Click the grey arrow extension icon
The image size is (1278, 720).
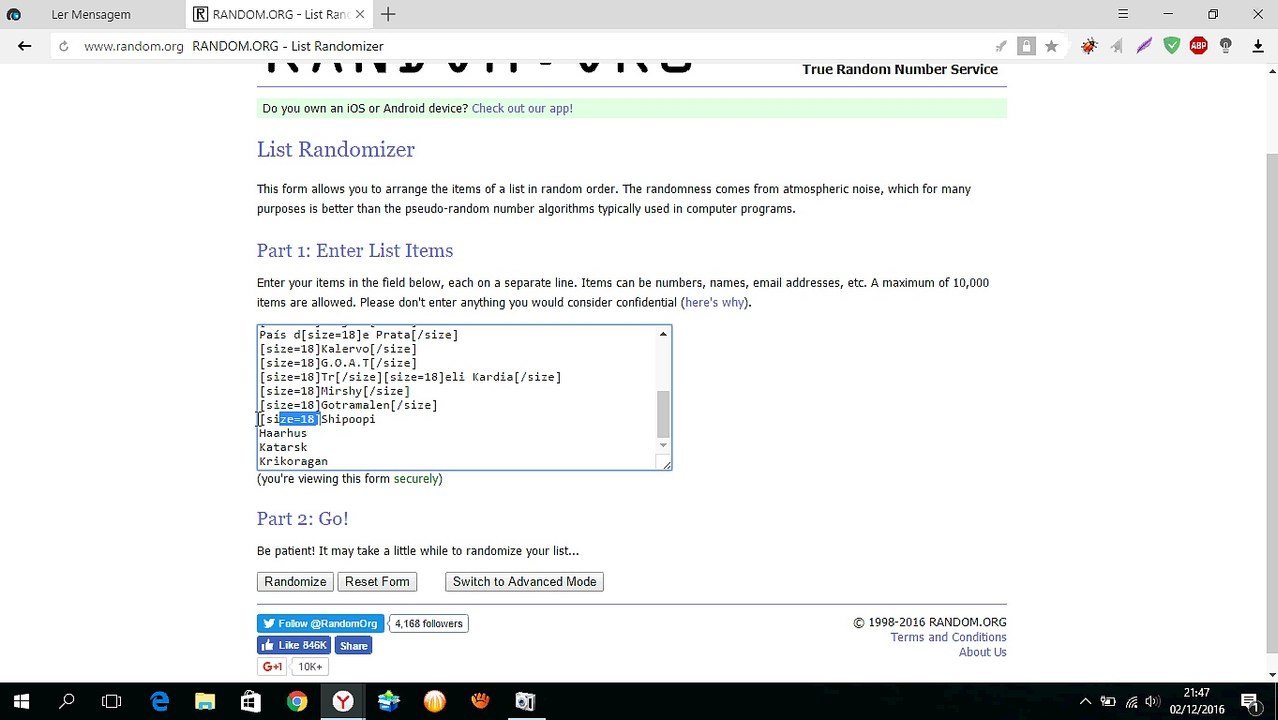pos(1116,46)
